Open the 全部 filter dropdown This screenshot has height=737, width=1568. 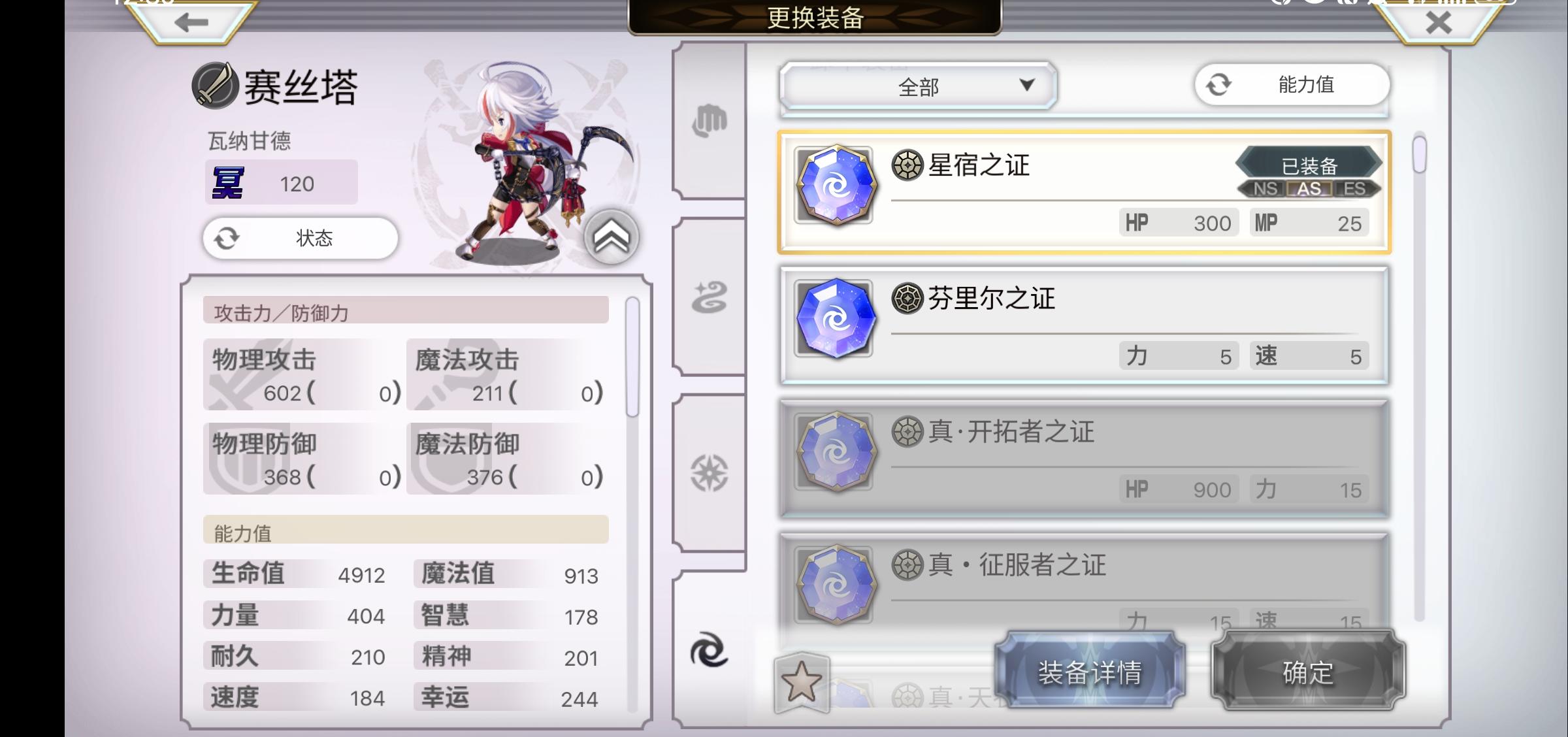918,86
